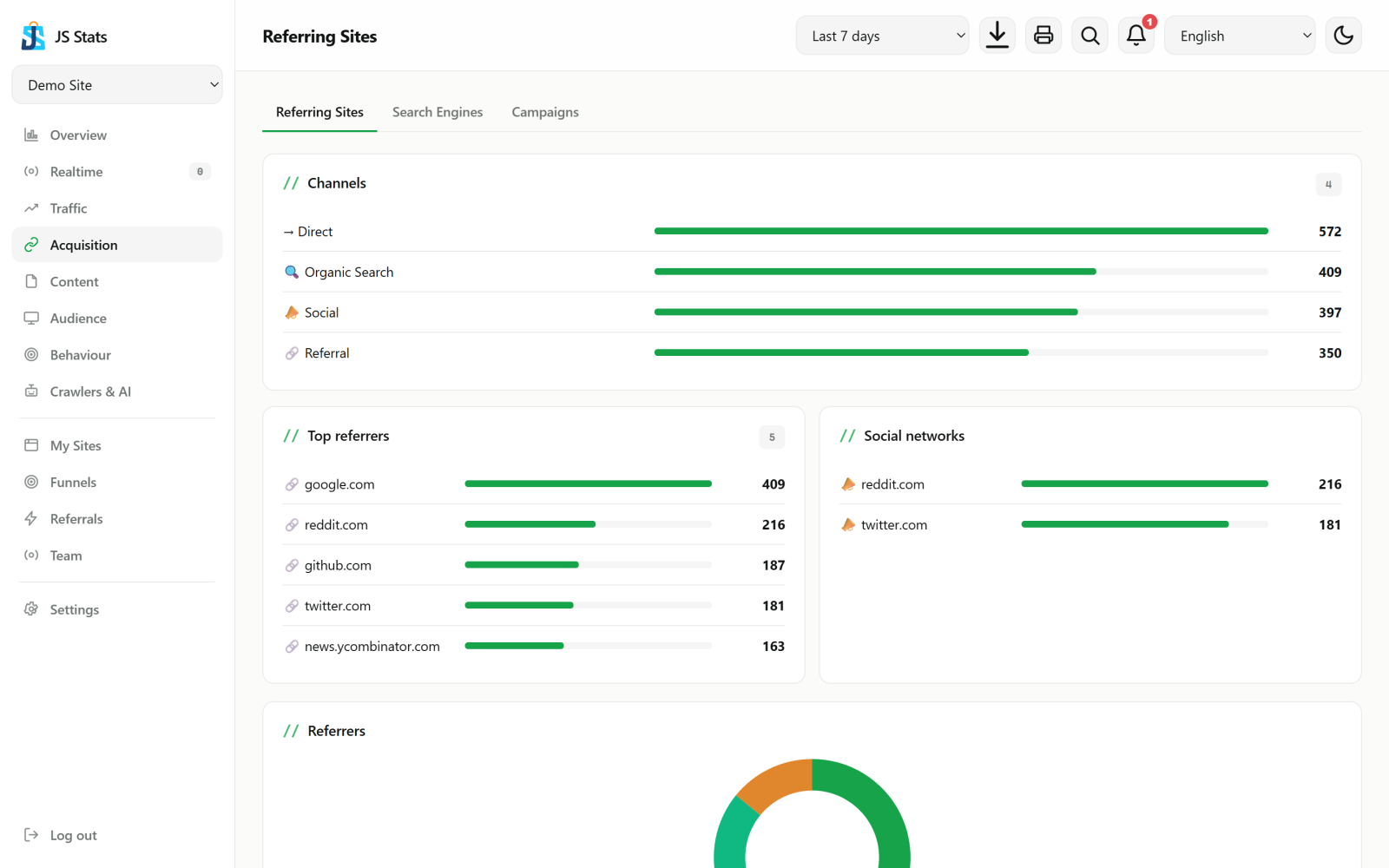
Task: Click the My Sites window icon
Action: click(x=31, y=445)
